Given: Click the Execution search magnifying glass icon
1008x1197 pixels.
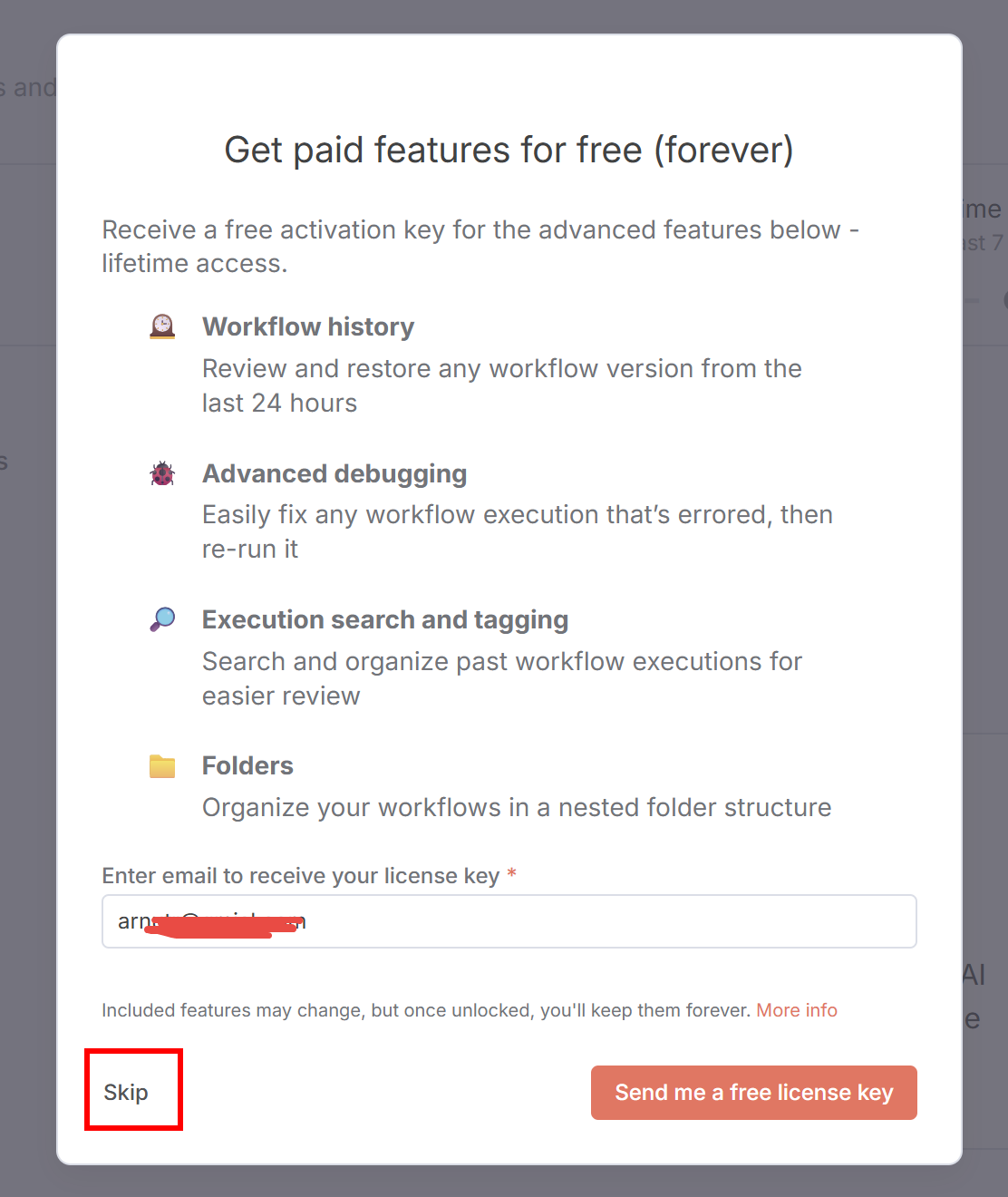Looking at the screenshot, I should point(162,619).
